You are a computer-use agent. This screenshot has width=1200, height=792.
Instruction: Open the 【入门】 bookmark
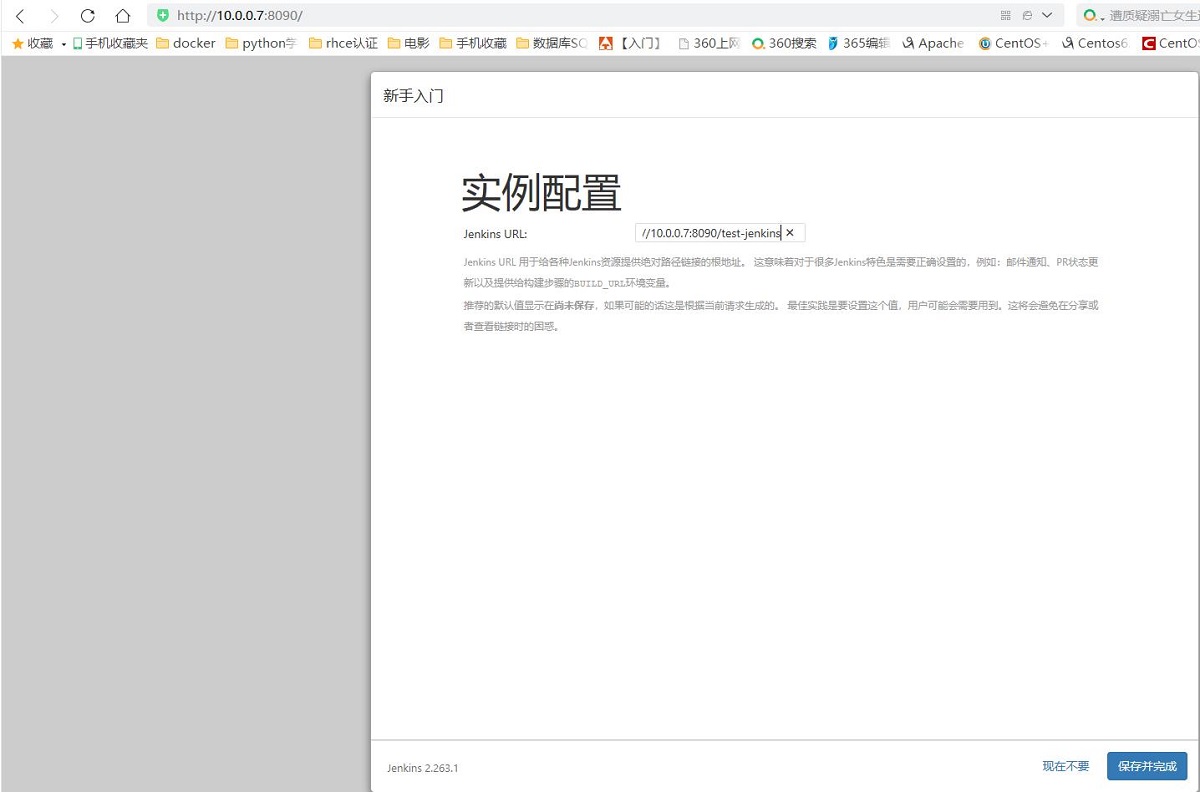(630, 43)
